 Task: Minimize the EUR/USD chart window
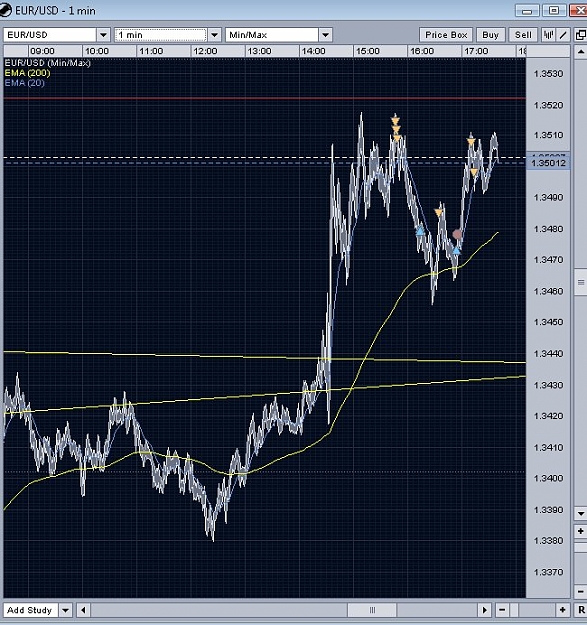527,10
